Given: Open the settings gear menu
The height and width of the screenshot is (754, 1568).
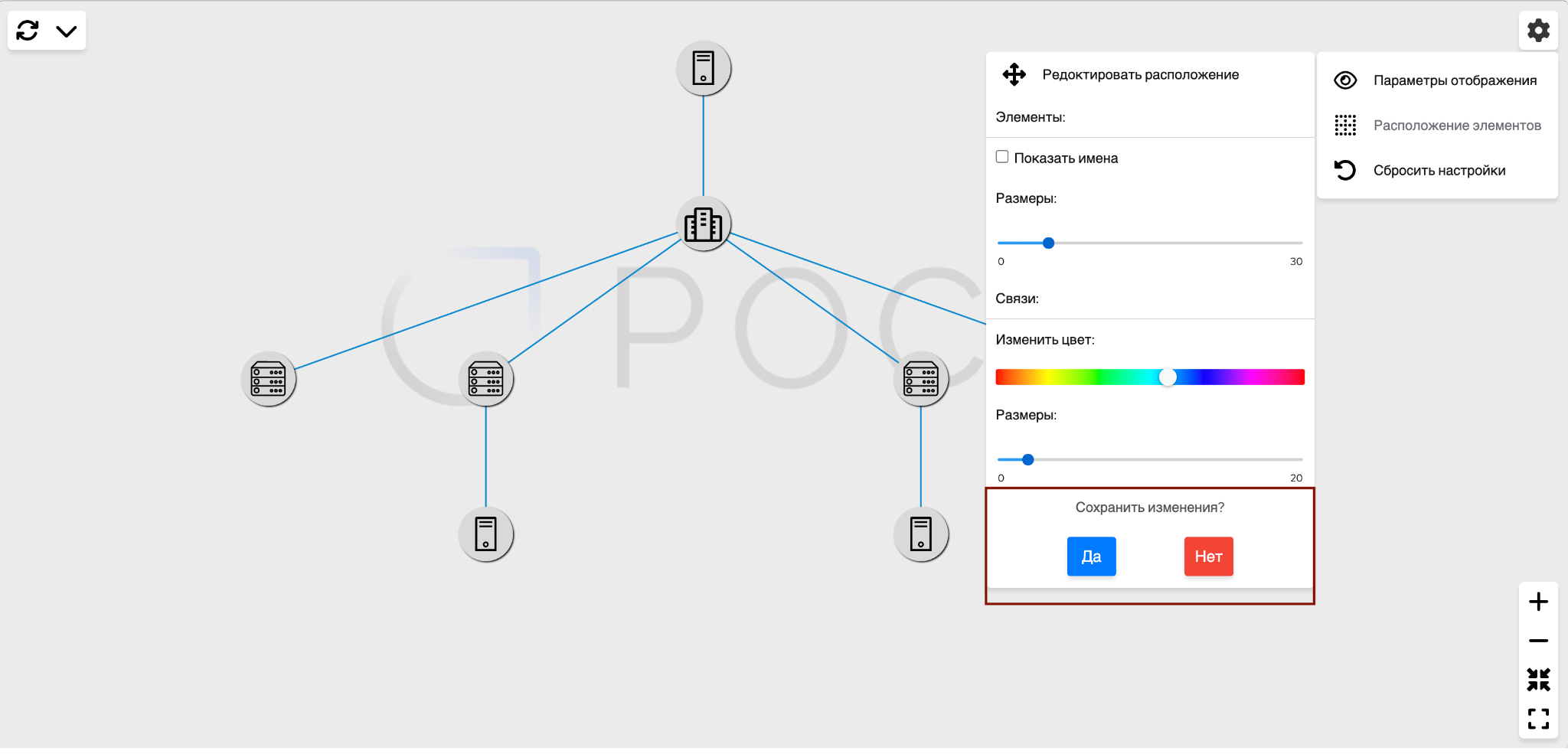Looking at the screenshot, I should click(1537, 31).
